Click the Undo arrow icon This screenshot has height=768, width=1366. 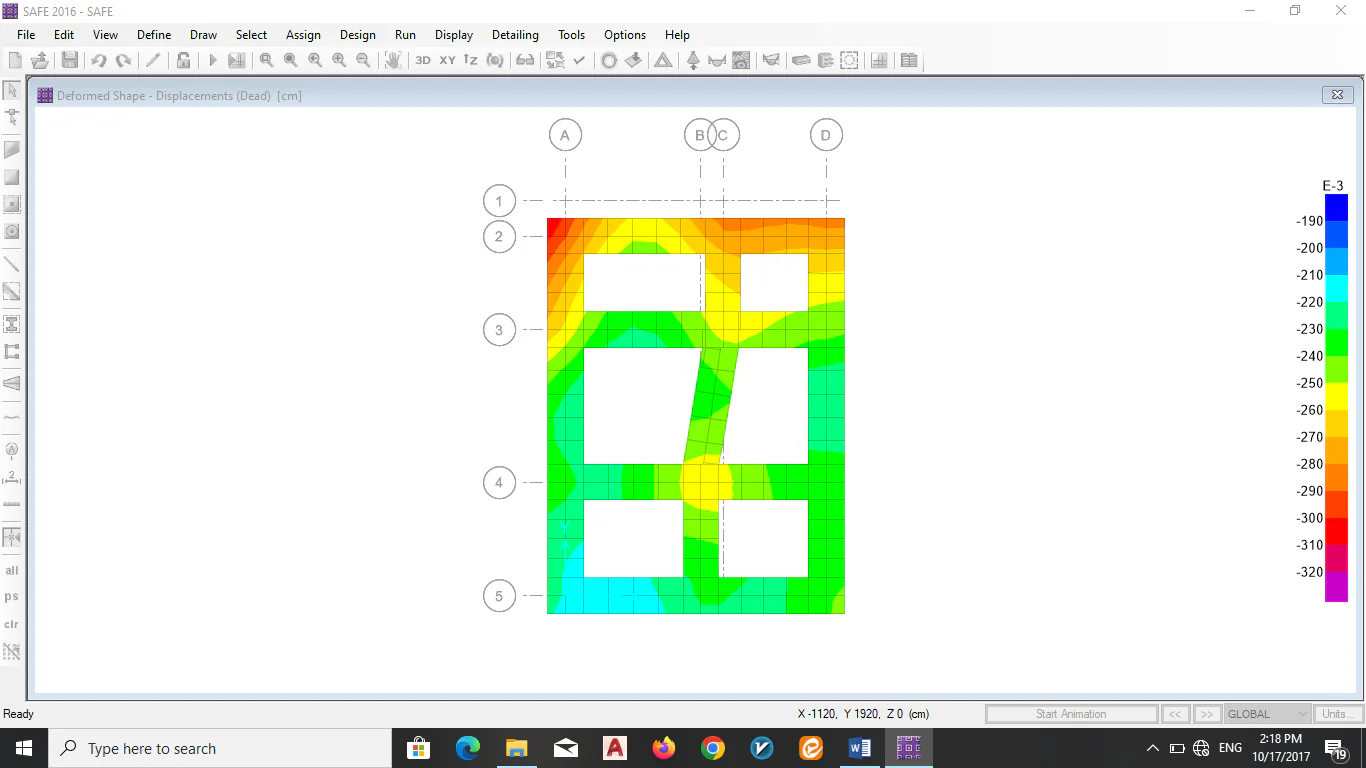point(98,60)
